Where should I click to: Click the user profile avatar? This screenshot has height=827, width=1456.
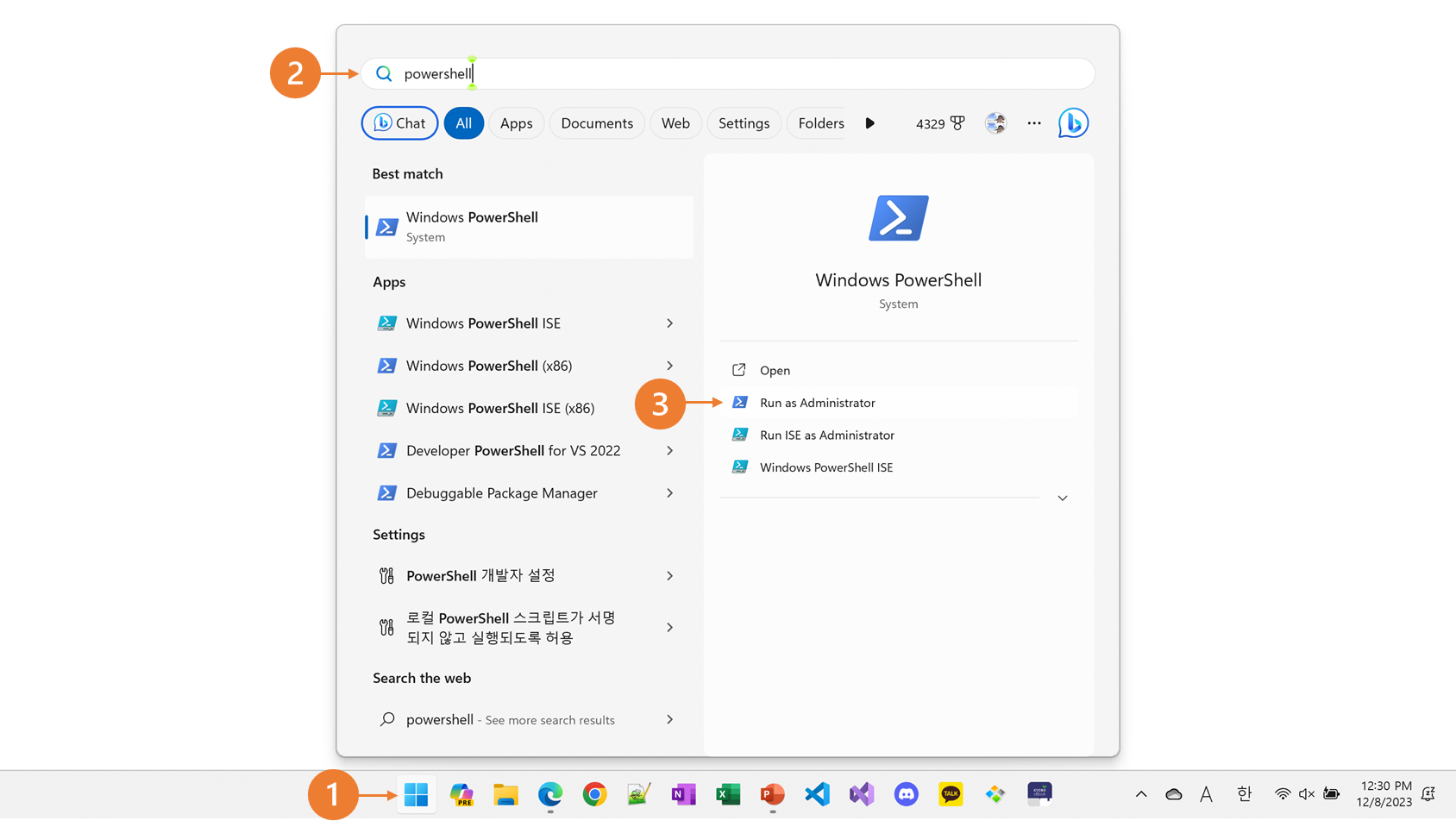995,123
